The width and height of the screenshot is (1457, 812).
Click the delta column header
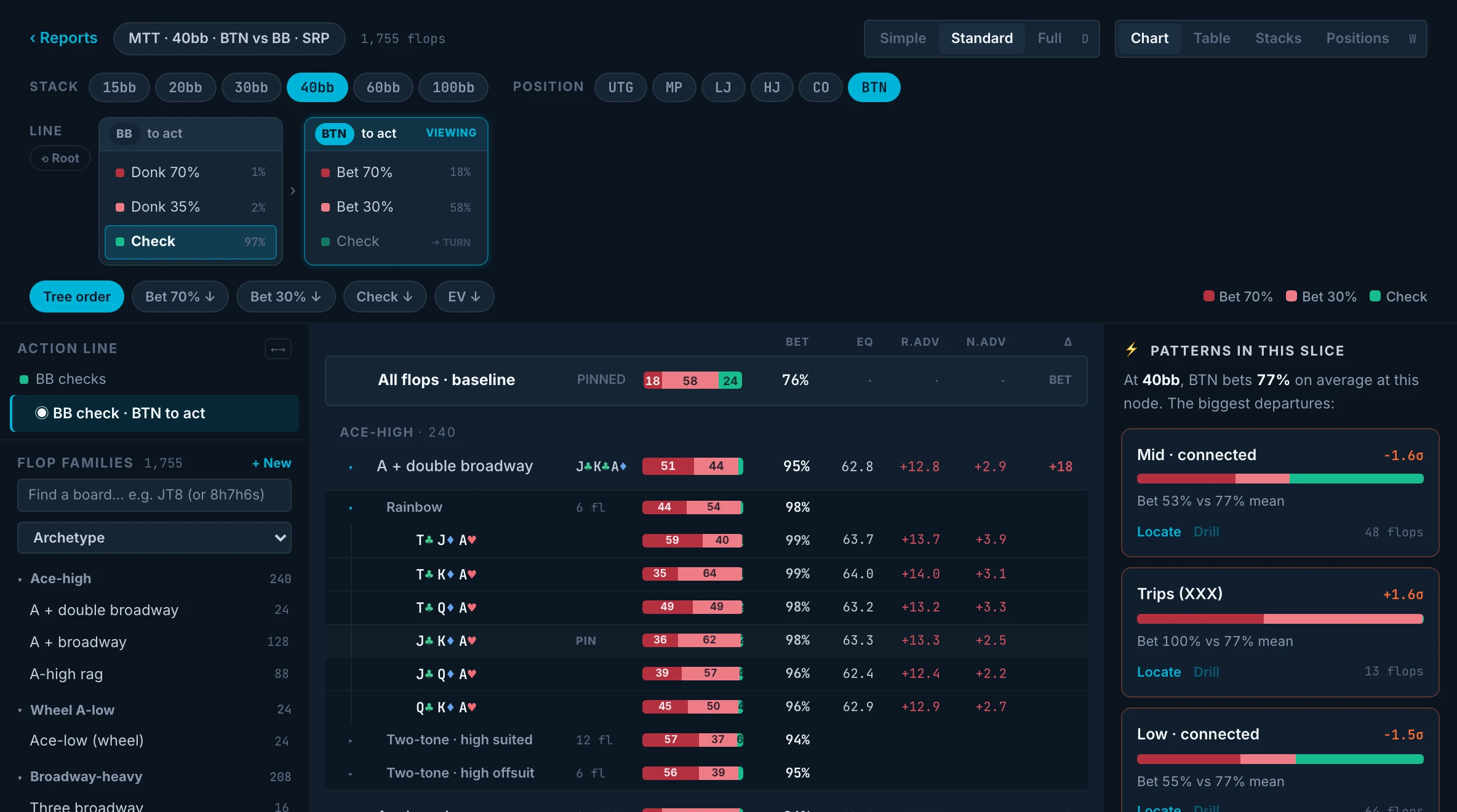pos(1068,342)
